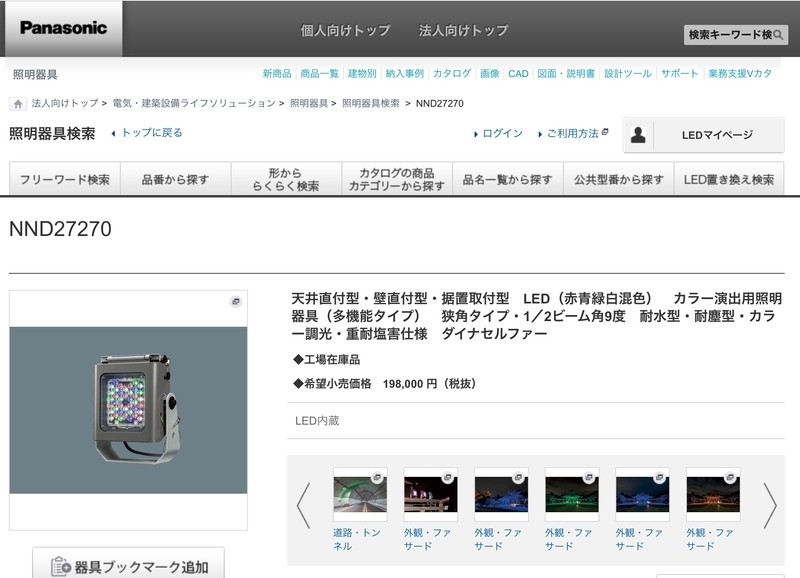Open the 設計ツール link
The height and width of the screenshot is (578, 800).
628,73
